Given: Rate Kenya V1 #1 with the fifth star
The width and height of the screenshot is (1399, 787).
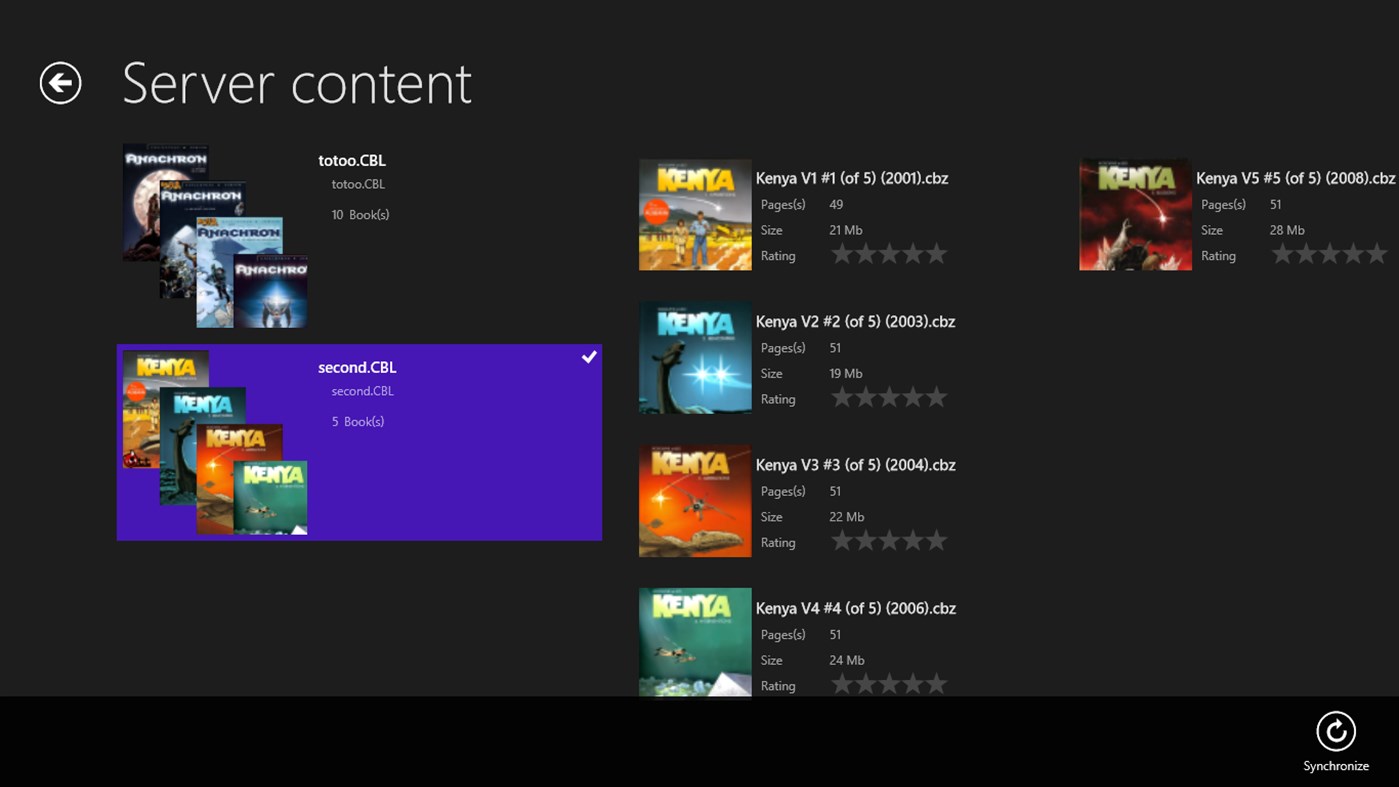Looking at the screenshot, I should [x=935, y=253].
